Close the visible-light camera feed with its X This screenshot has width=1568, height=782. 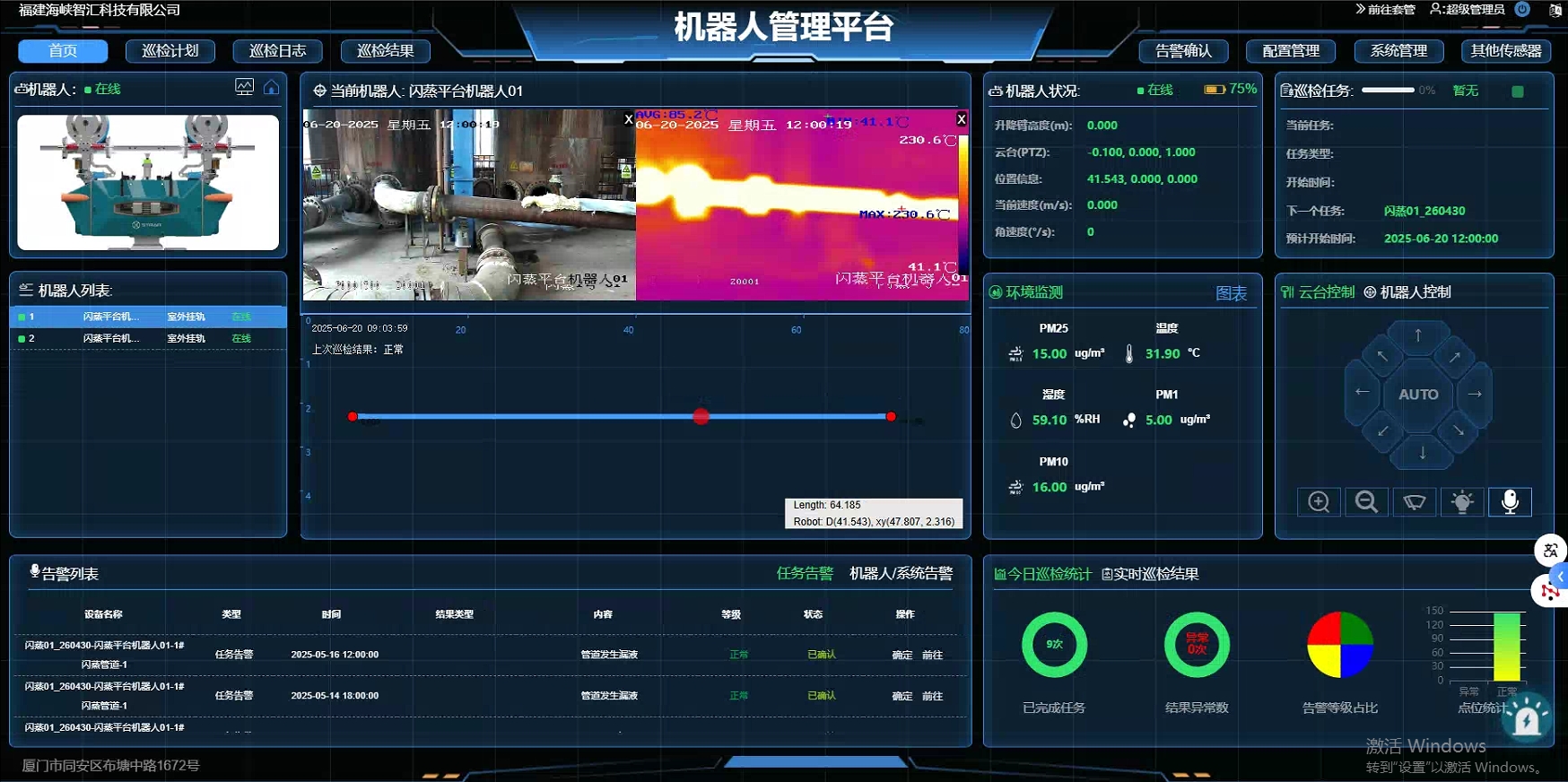(x=628, y=118)
